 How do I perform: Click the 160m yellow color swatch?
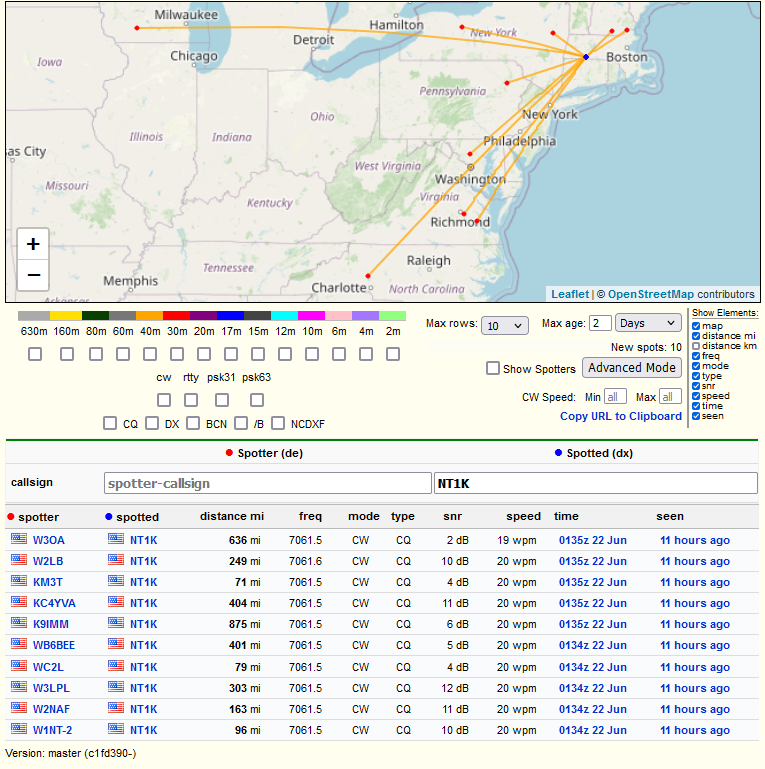tap(66, 315)
